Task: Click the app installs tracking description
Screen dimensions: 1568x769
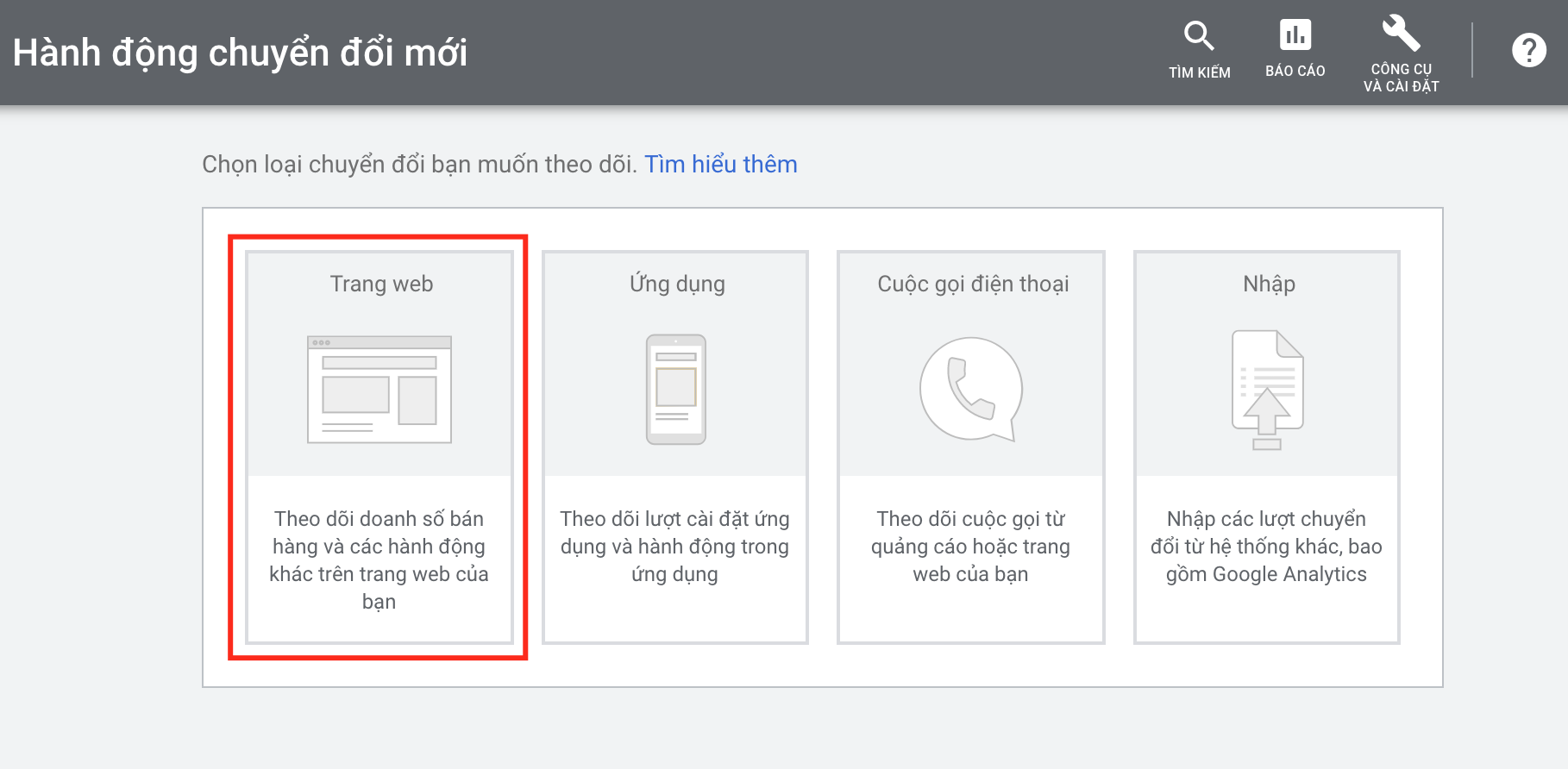Action: click(x=674, y=547)
